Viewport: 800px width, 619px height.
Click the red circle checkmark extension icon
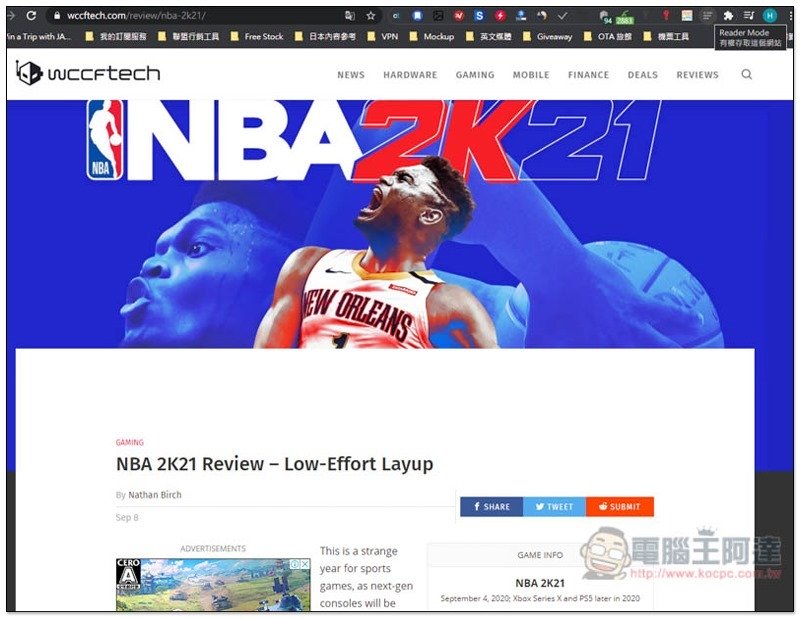(x=459, y=16)
